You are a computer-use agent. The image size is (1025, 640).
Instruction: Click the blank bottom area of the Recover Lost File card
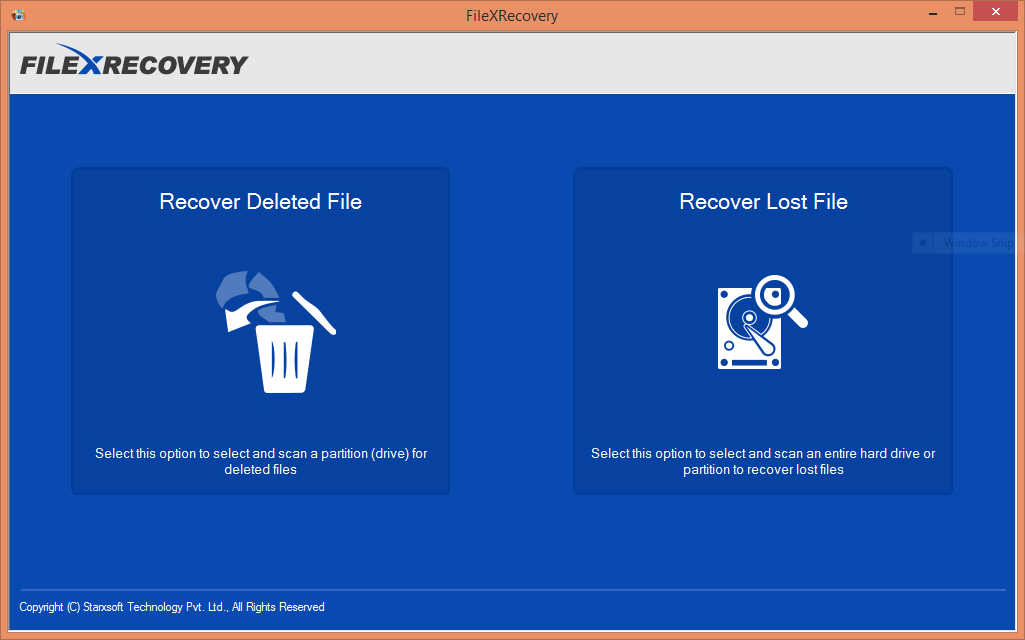tap(763, 485)
